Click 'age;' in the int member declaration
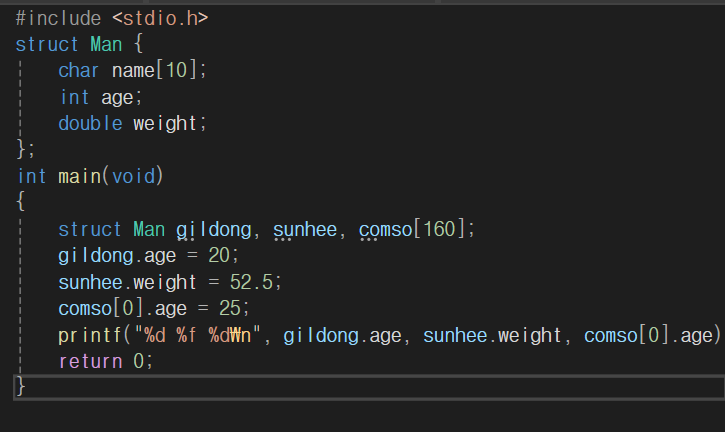The image size is (725, 432). pyautogui.click(x=122, y=98)
